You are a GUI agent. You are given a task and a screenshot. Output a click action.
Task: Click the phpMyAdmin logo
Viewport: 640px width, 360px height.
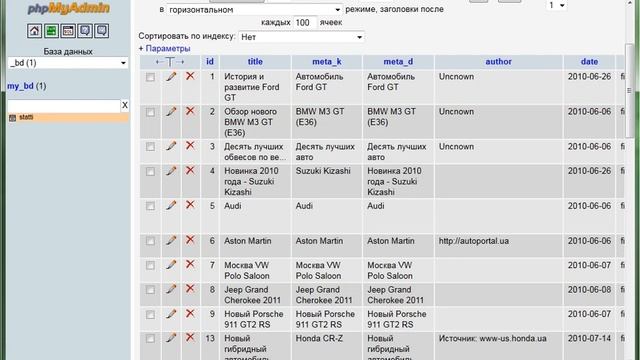click(x=69, y=8)
